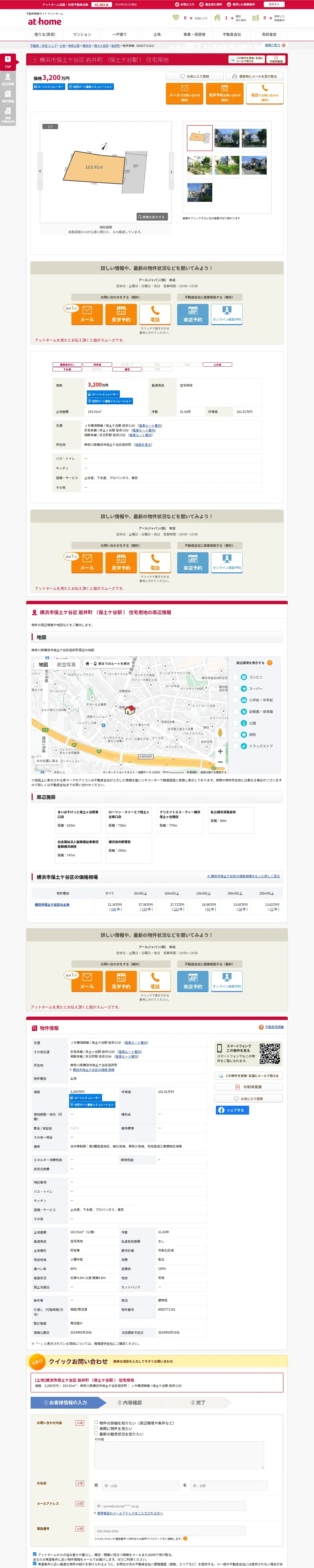Screen dimensions: 314x1568
Task: Check 最新の販売状況を知りたい checkbox
Action: (x=96, y=1433)
